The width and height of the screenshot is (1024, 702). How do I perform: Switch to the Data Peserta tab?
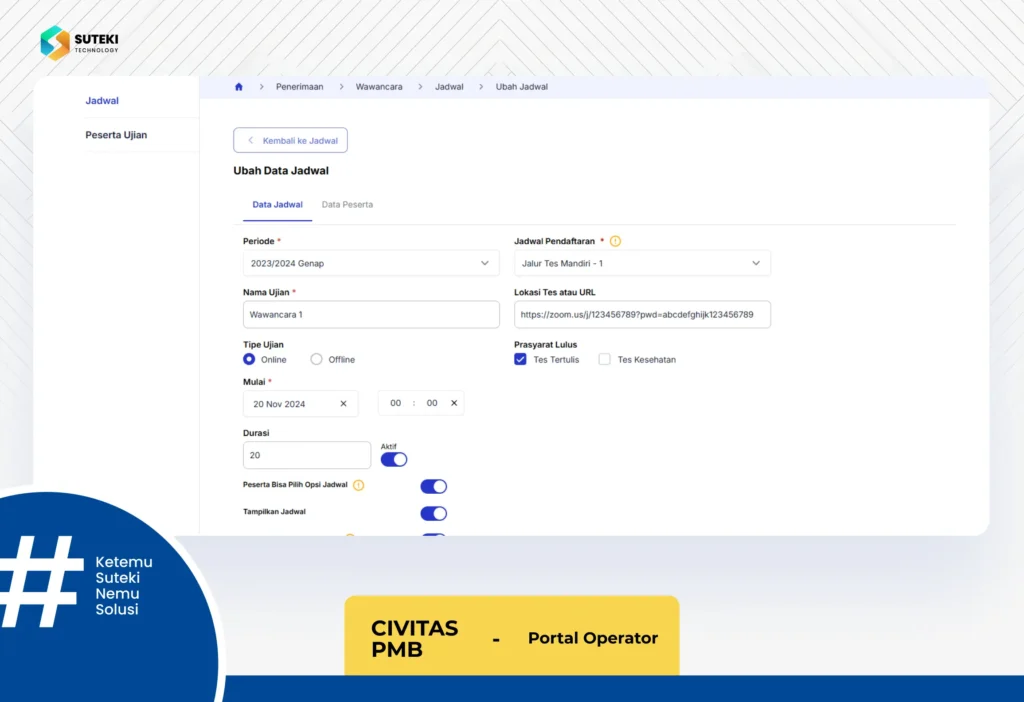coord(347,204)
